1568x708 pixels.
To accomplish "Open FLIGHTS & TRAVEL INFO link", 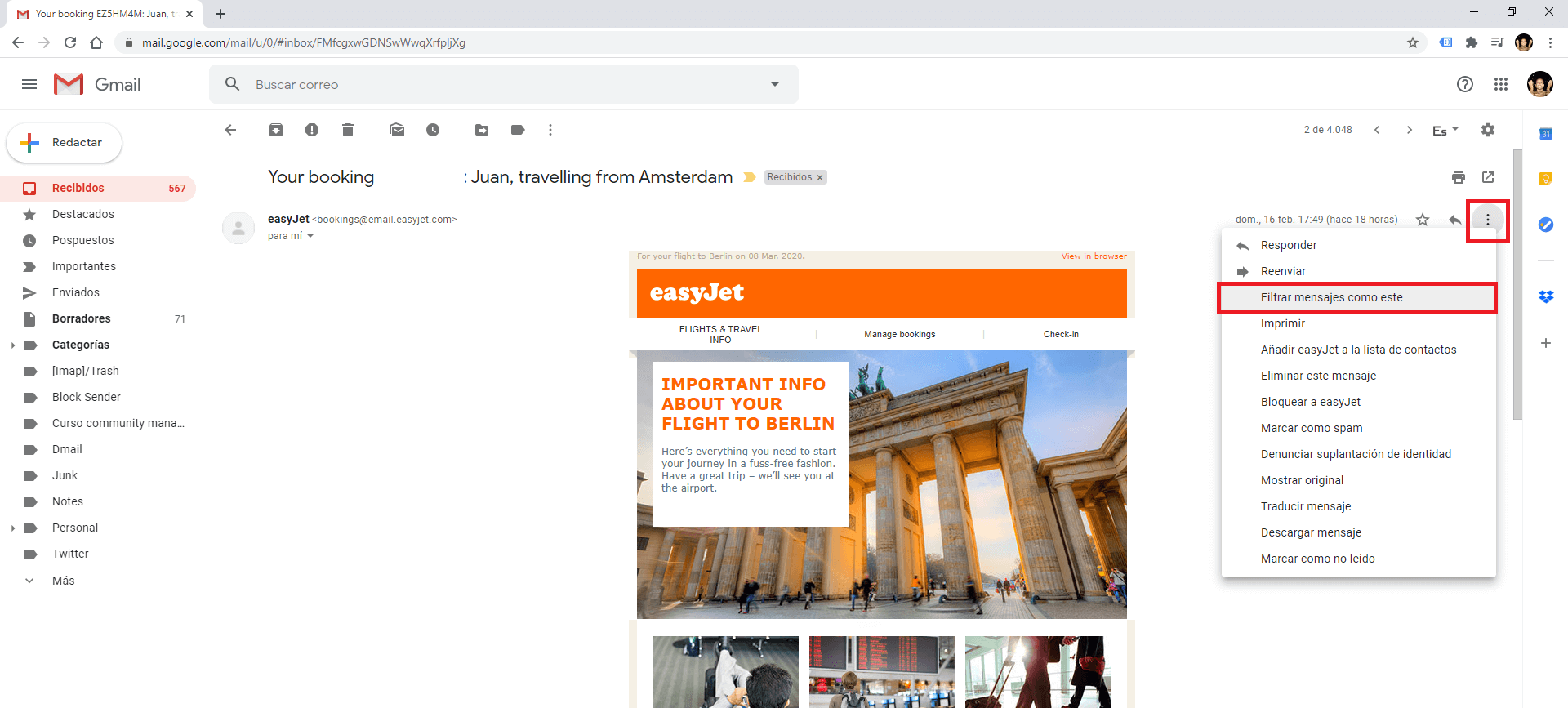I will click(x=720, y=334).
